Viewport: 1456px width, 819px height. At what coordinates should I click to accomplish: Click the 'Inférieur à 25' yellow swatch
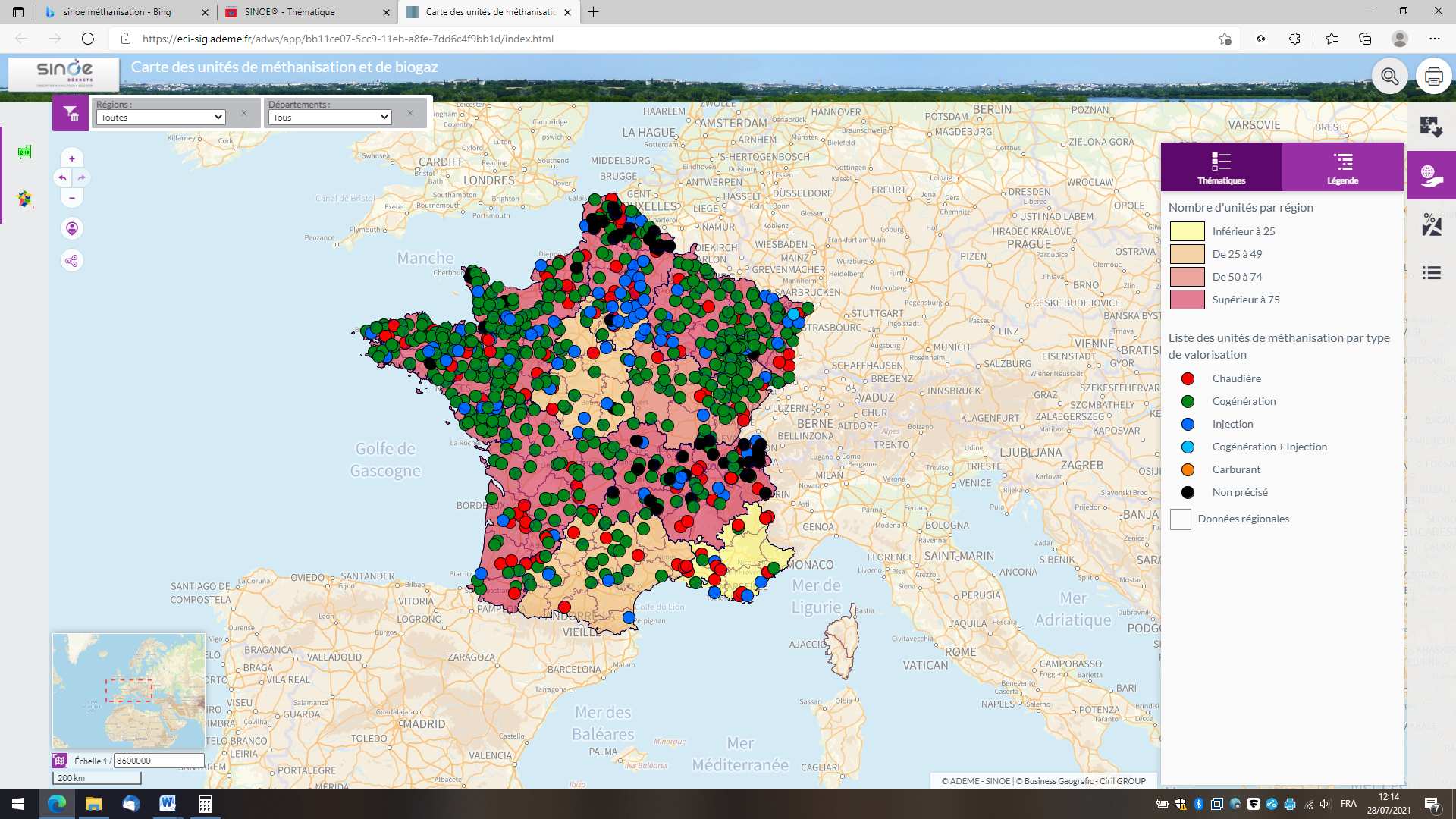(1187, 231)
